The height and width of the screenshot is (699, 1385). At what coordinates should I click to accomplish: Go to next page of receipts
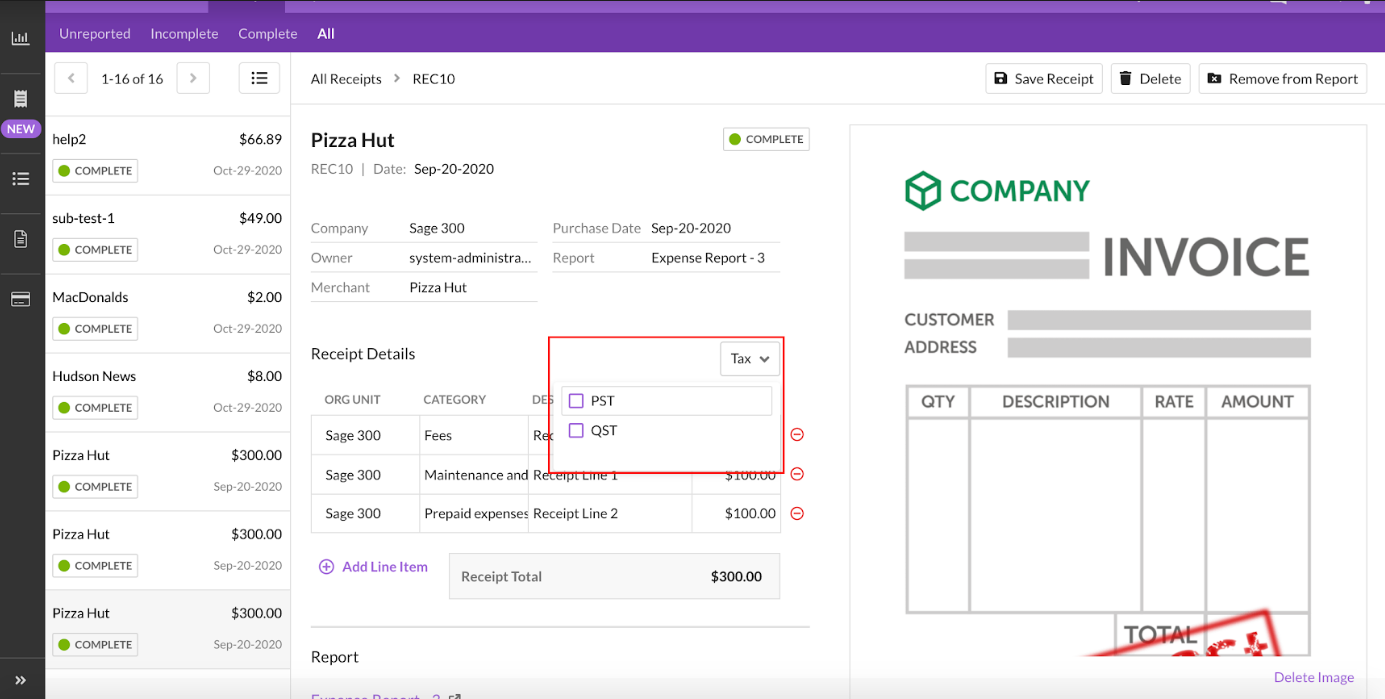coord(193,78)
